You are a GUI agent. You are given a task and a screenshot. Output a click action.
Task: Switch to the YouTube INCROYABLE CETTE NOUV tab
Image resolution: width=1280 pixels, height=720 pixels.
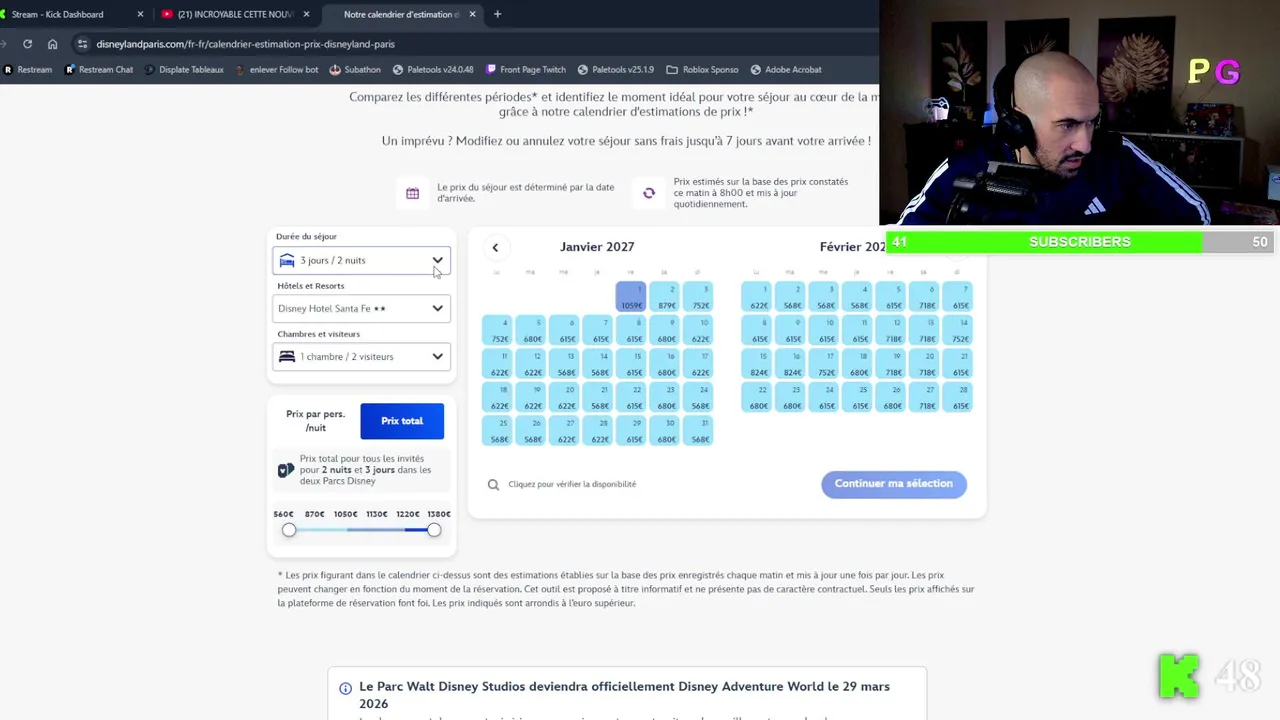click(x=235, y=14)
